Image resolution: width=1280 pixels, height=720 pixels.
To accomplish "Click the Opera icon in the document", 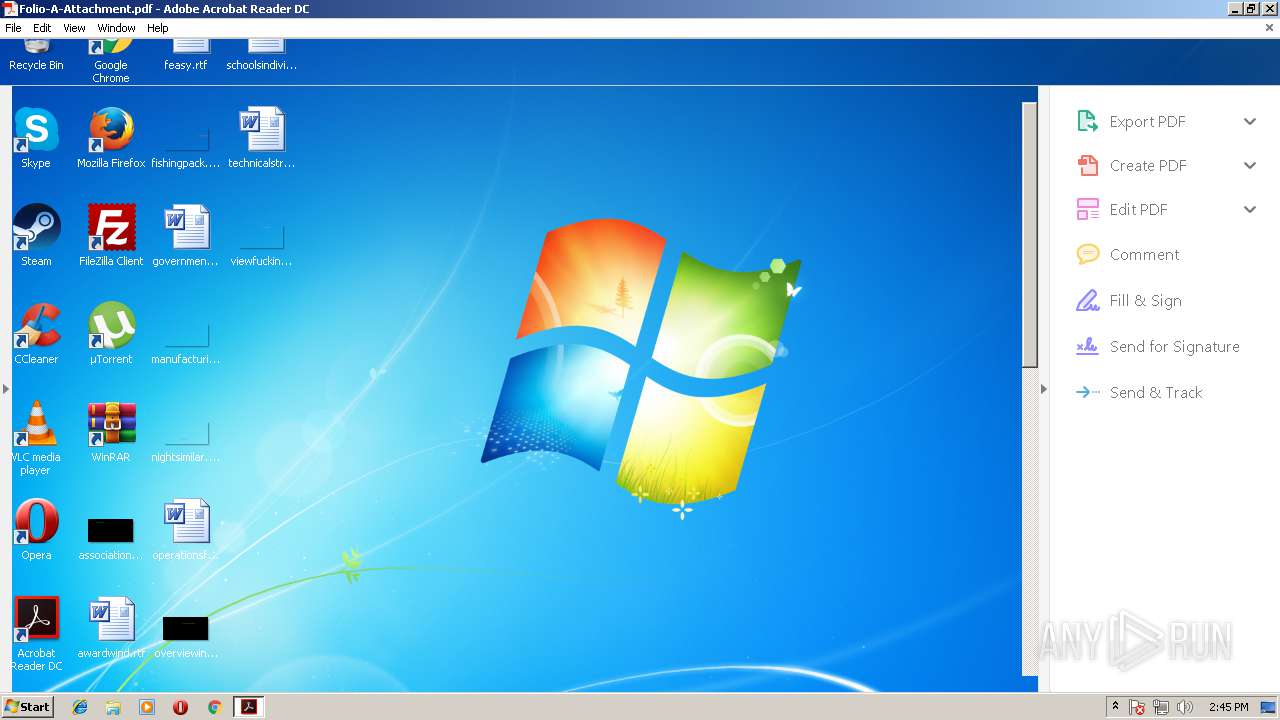I will tap(36, 522).
